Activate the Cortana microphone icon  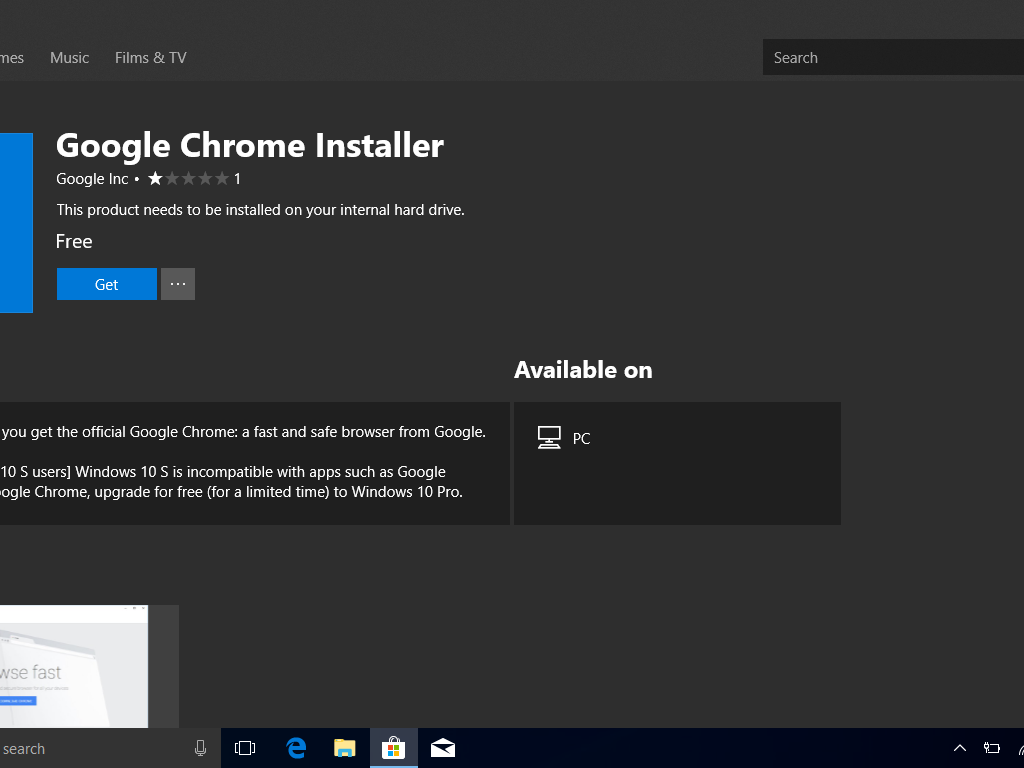(x=200, y=748)
